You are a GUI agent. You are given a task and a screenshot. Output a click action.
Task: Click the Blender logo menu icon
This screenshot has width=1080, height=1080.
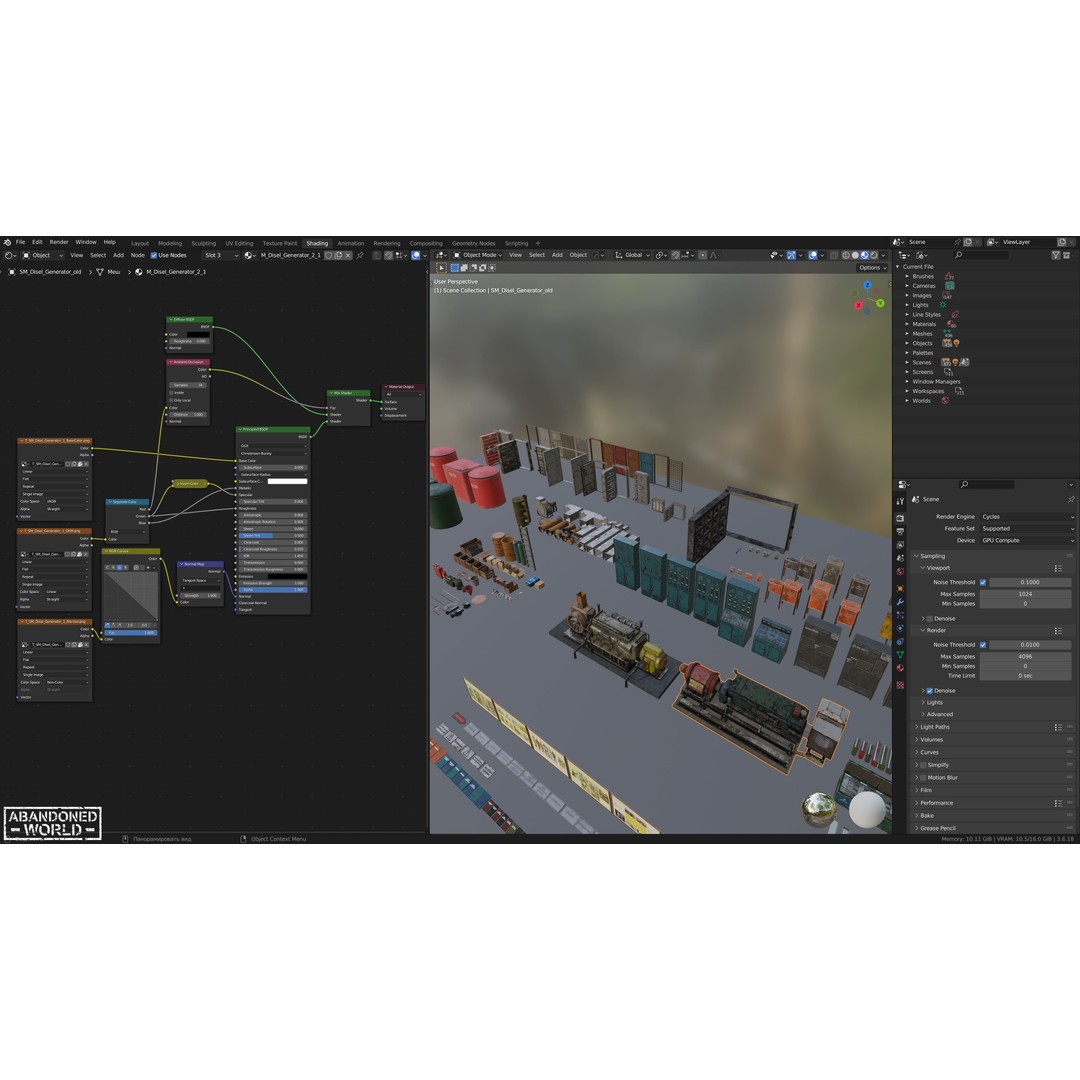click(7, 242)
